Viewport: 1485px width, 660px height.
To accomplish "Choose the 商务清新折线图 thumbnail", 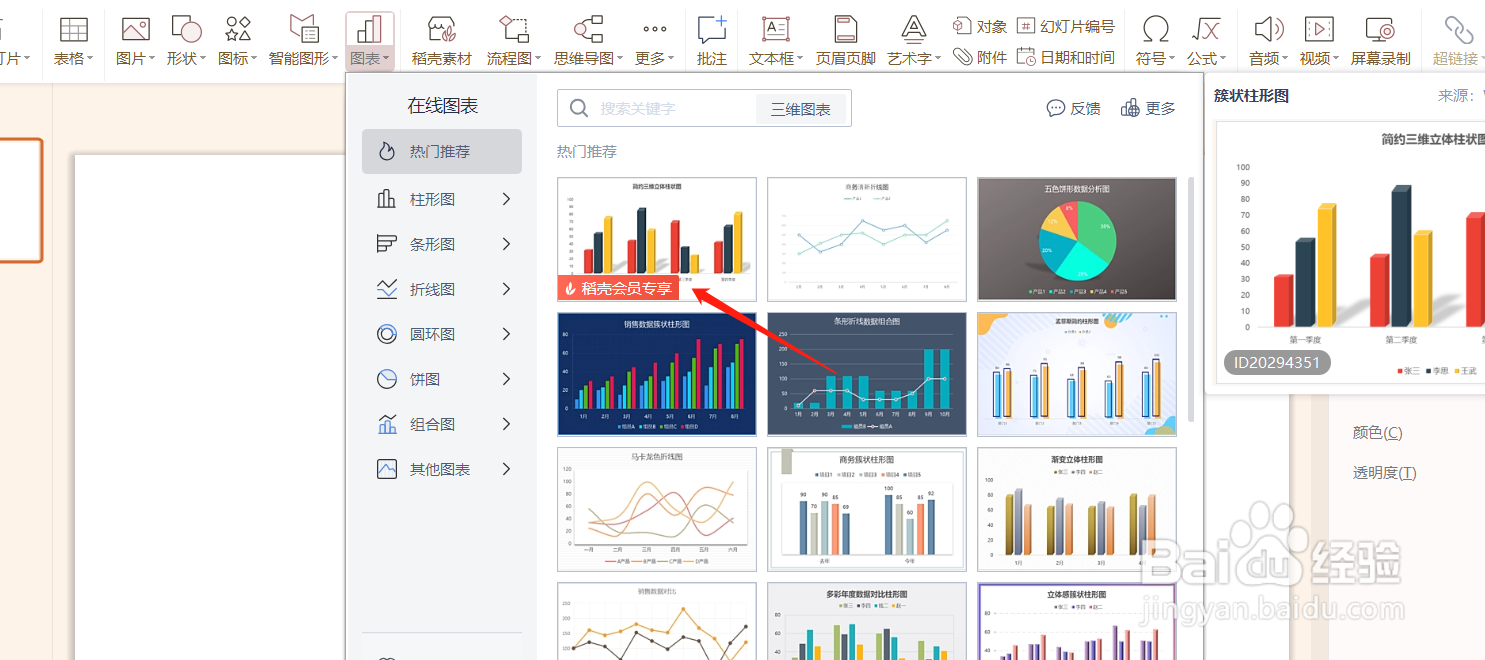I will click(867, 239).
